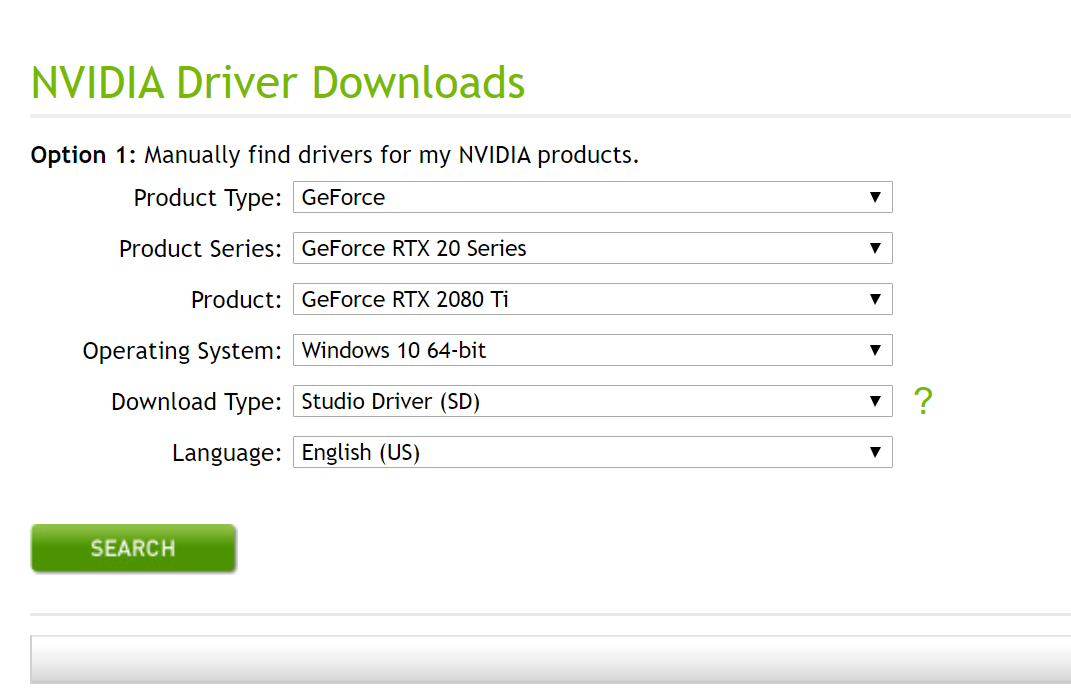Click the Product Type label
Screen dimensions: 1071x690
click(x=208, y=198)
